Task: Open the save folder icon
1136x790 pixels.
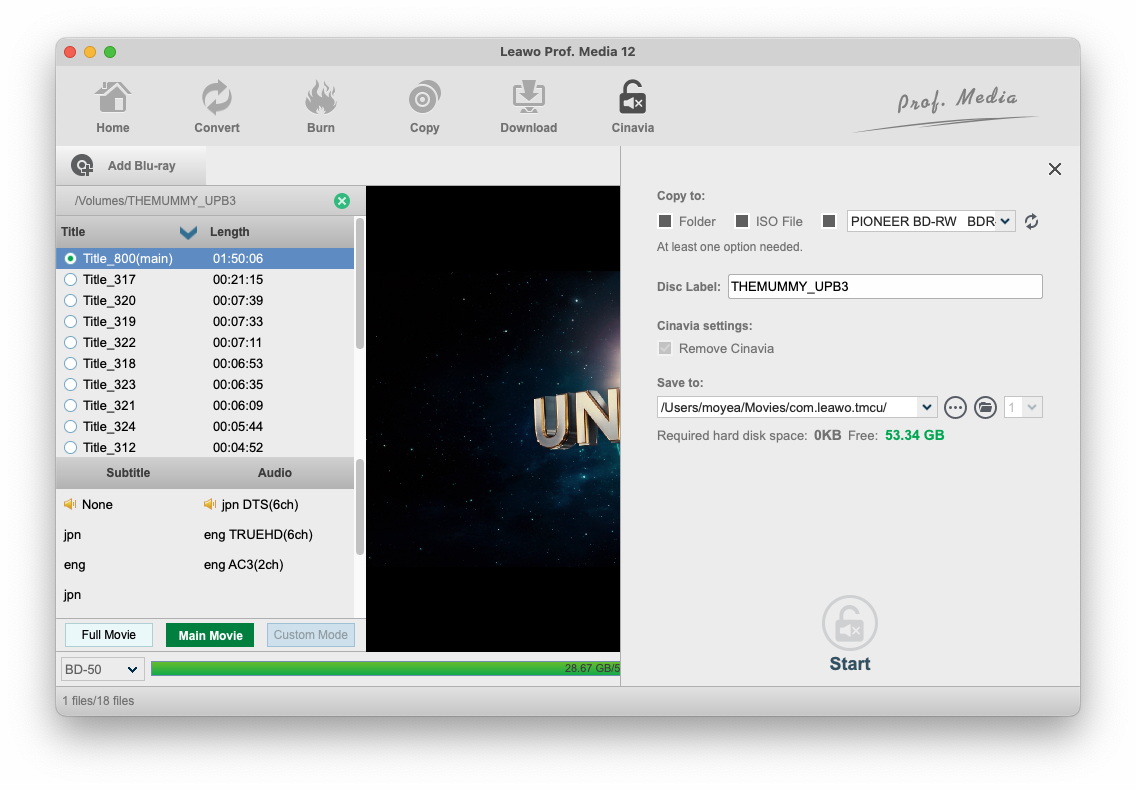Action: tap(985, 407)
